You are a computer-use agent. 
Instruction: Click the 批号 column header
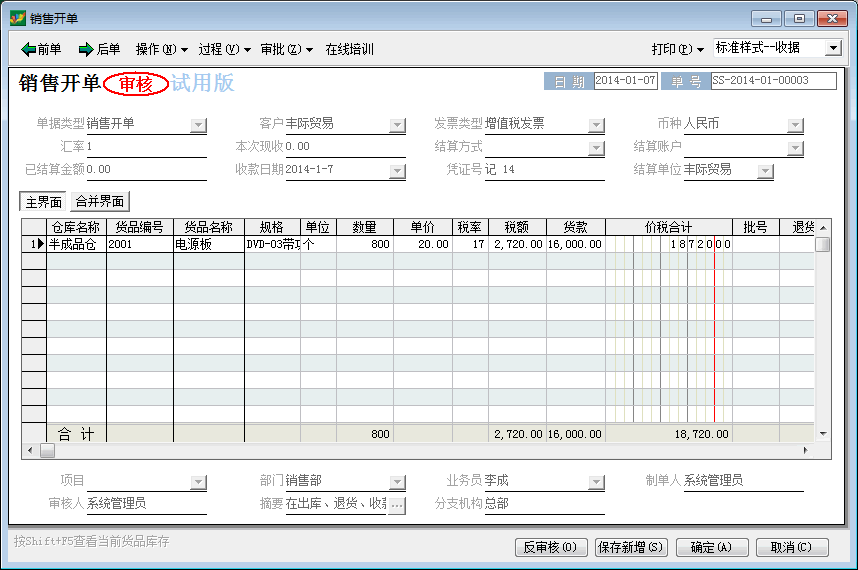(756, 227)
